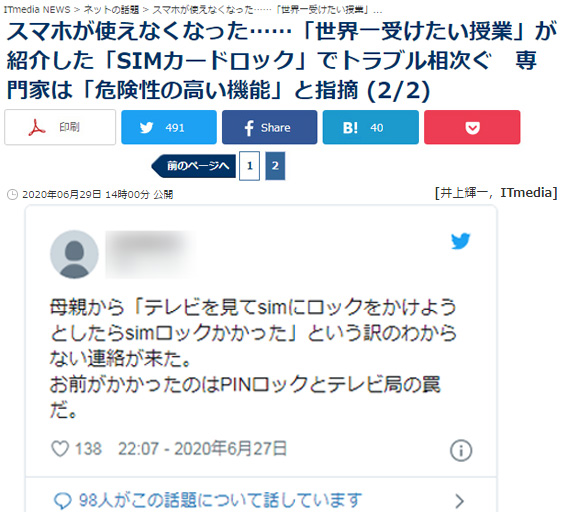Open the ネットの話題 breadcrumb link
Image resolution: width=562 pixels, height=512 pixels.
pyautogui.click(x=111, y=10)
